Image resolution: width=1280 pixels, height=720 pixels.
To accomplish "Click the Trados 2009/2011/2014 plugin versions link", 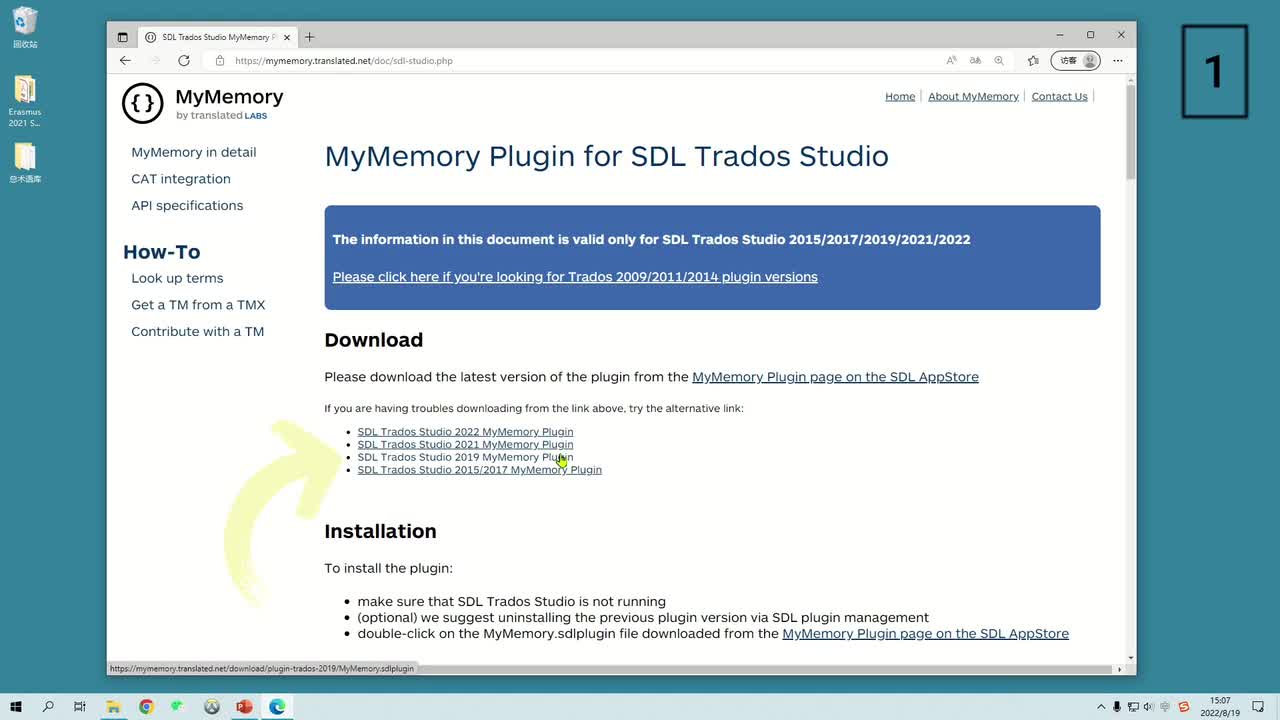I will (575, 277).
